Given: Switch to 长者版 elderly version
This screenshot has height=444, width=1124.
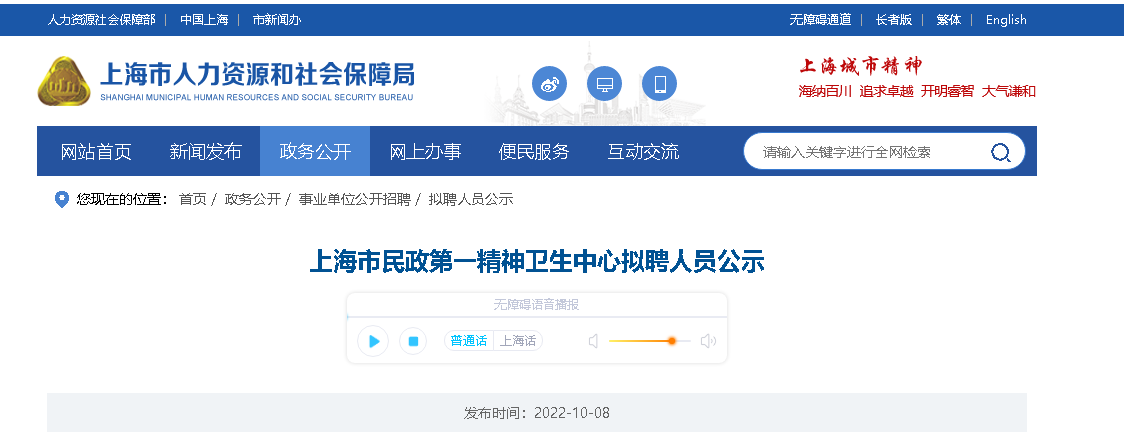Looking at the screenshot, I should click(x=894, y=20).
